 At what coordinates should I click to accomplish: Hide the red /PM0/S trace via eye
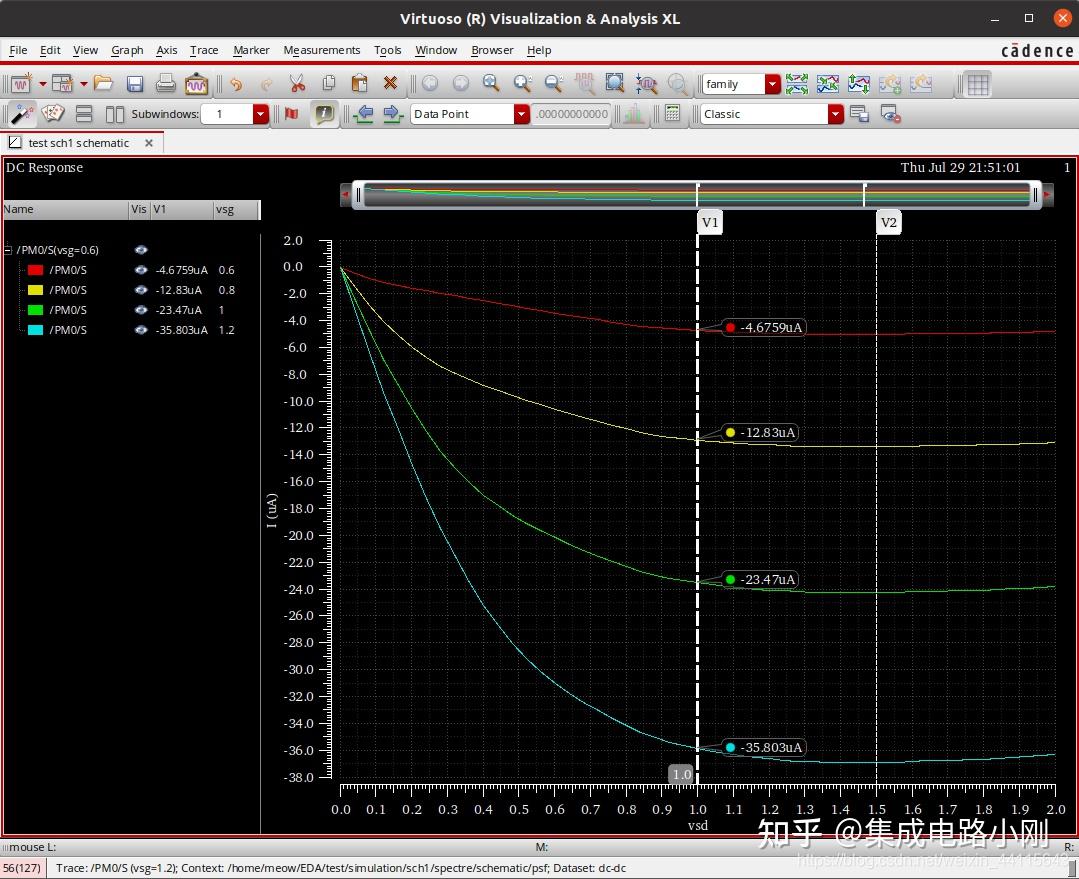(x=141, y=270)
